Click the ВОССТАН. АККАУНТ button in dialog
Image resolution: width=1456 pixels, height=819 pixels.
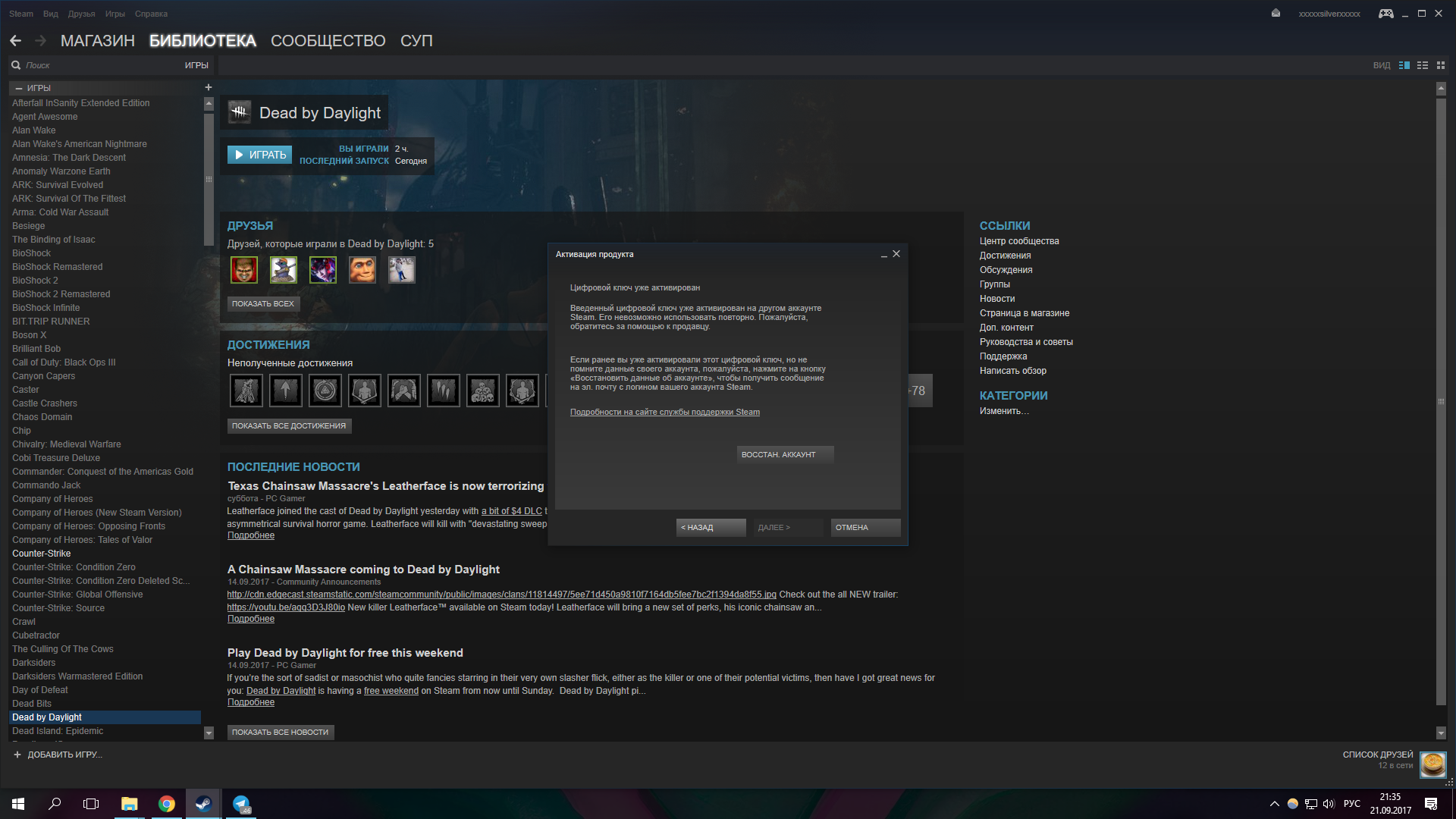point(785,454)
